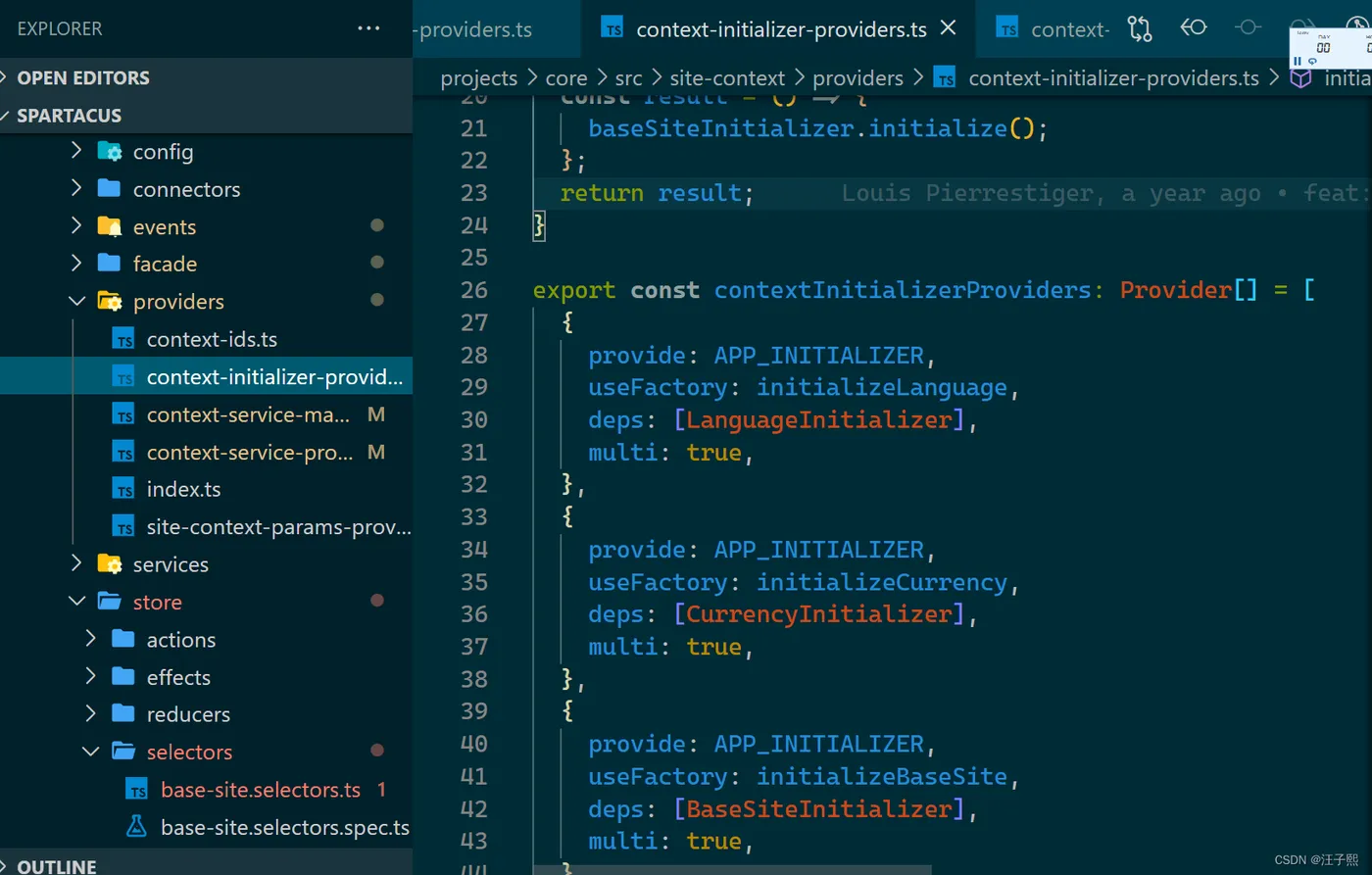Image resolution: width=1372 pixels, height=875 pixels.
Task: Collapse the selectors folder chevron
Action: (91, 752)
